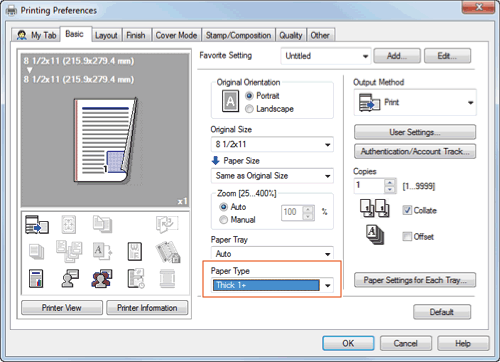The image size is (500, 362).
Task: Click the grayed-out duplicate pages icon
Action: pos(102,224)
